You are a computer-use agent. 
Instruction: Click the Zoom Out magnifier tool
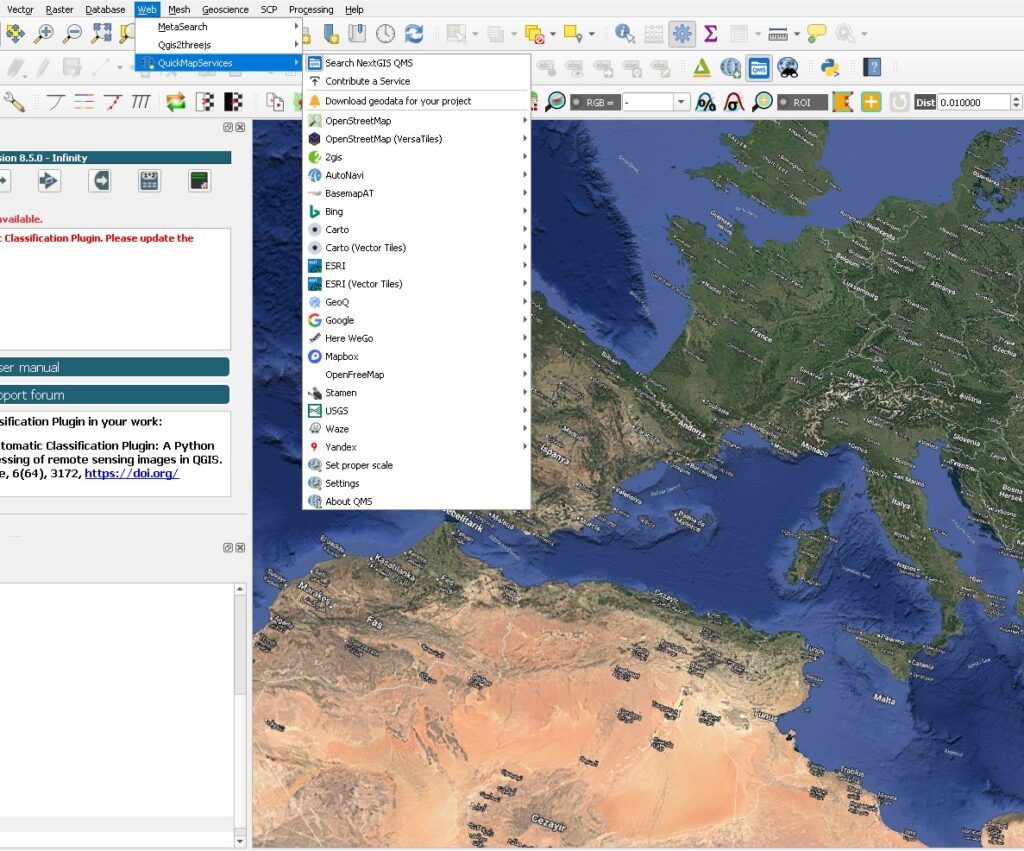tap(72, 33)
